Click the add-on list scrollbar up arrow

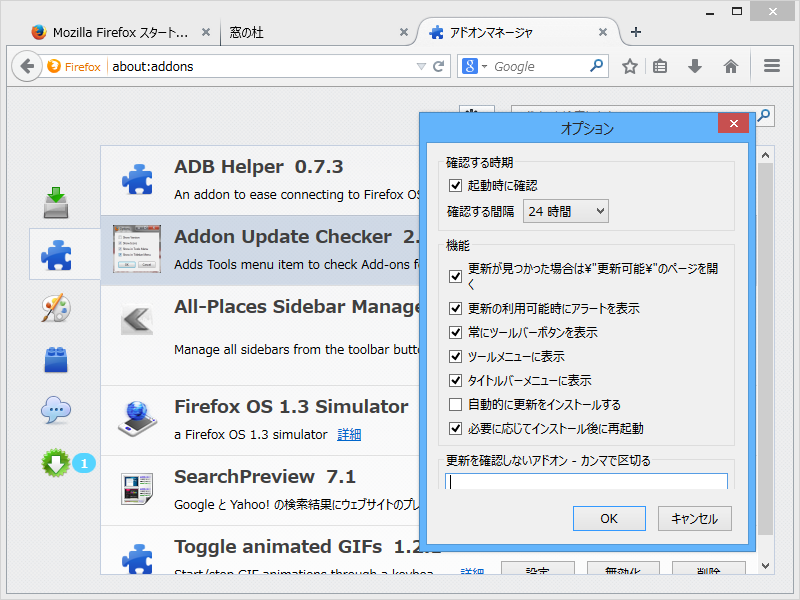(x=765, y=155)
